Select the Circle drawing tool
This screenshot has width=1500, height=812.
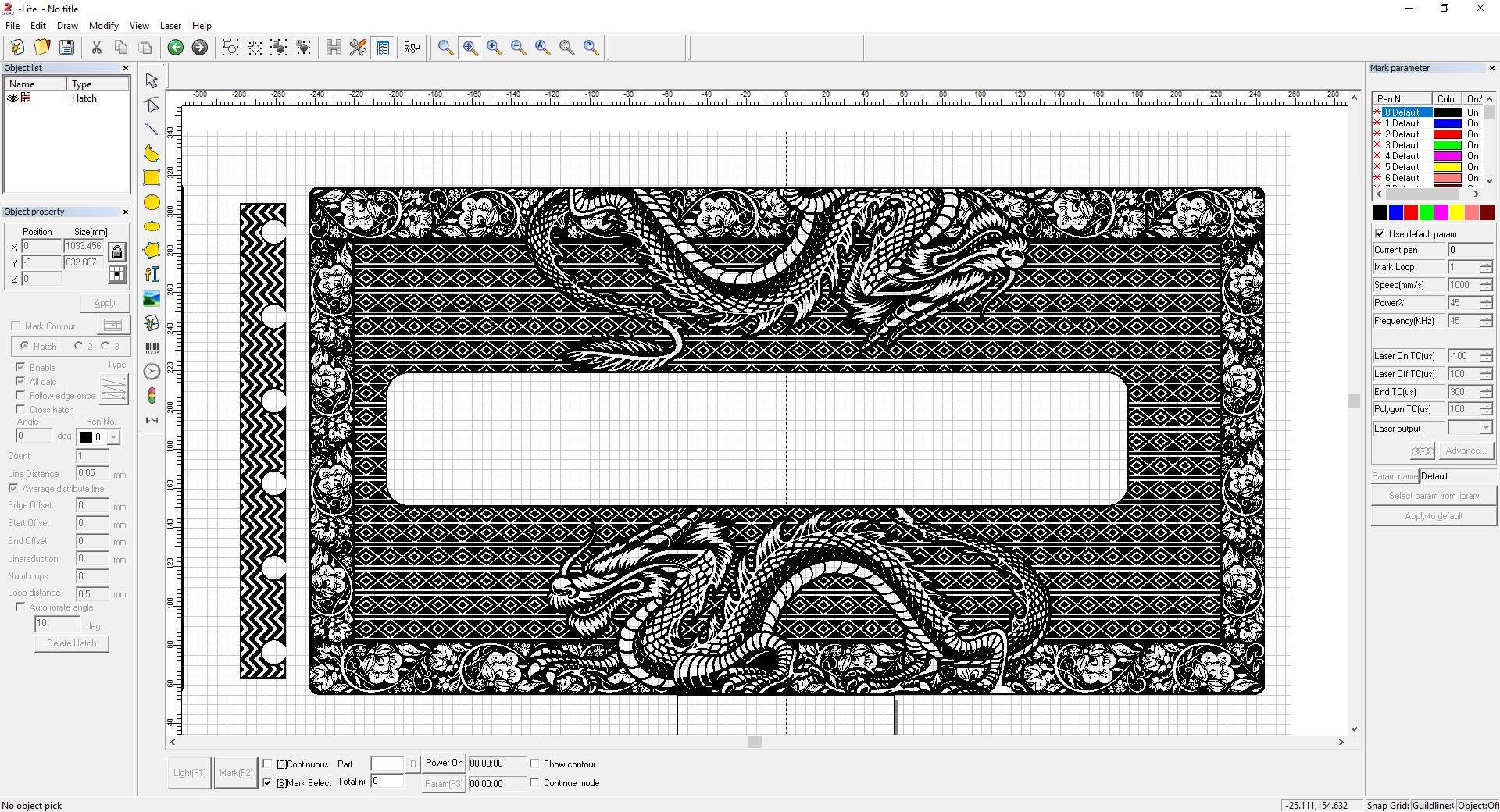[152, 202]
